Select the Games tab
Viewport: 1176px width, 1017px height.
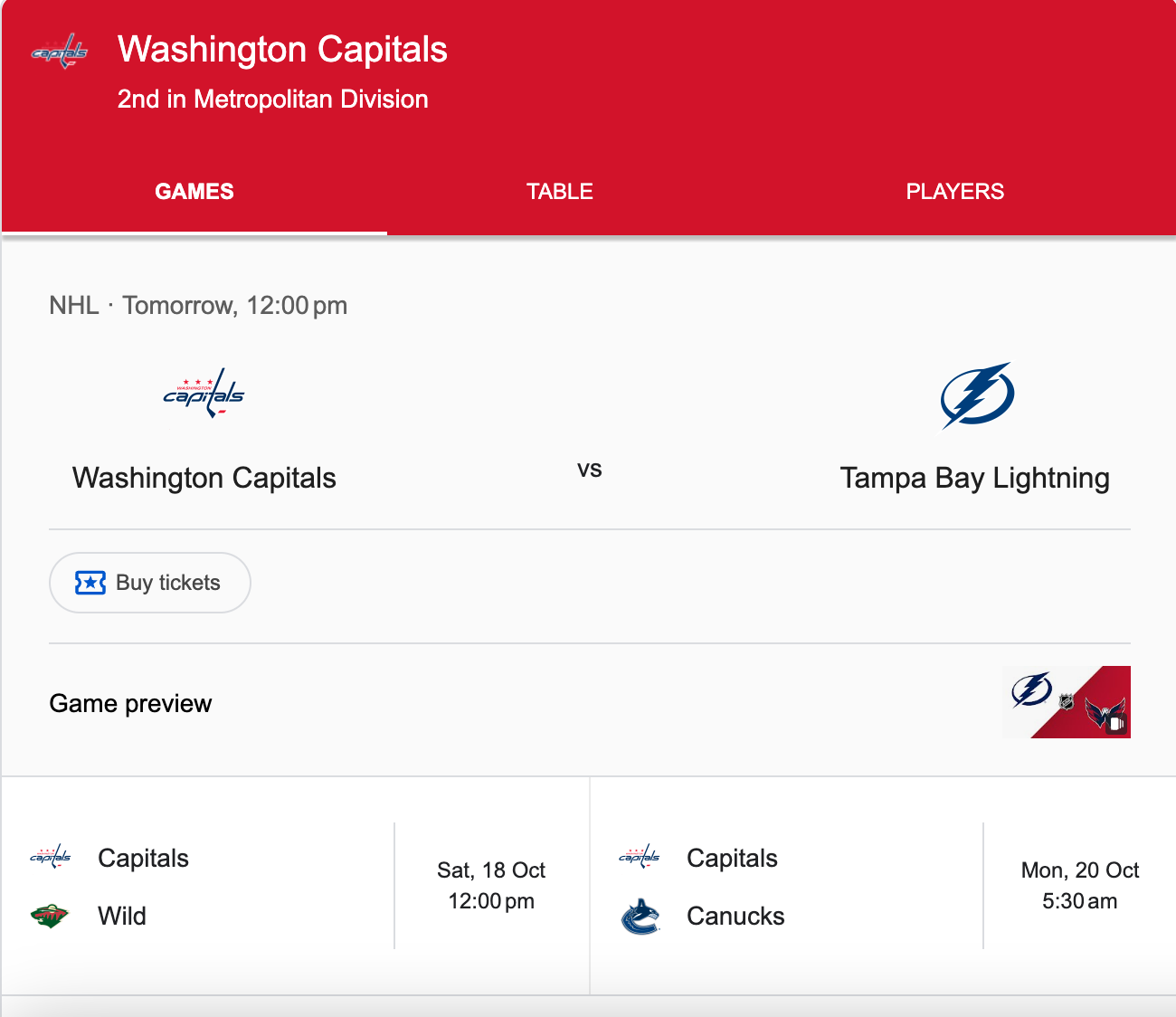tap(194, 192)
